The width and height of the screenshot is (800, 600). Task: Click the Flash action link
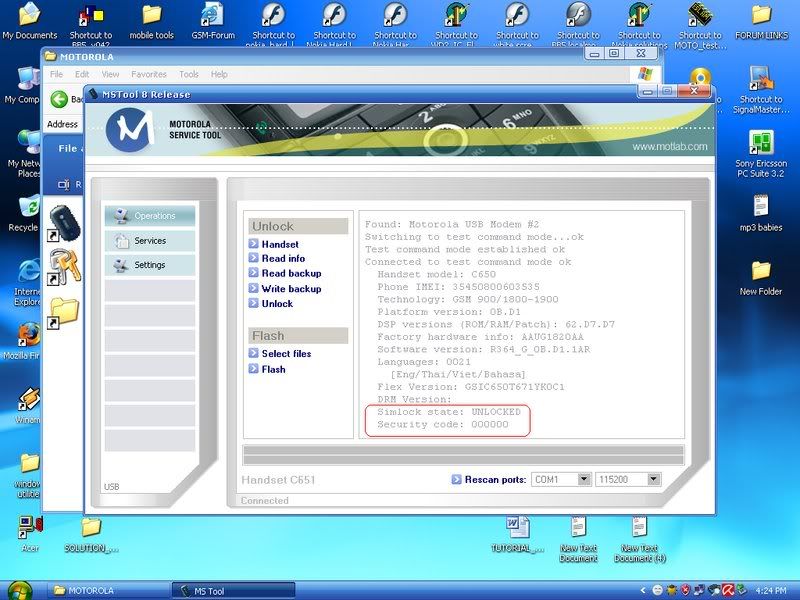pyautogui.click(x=273, y=369)
